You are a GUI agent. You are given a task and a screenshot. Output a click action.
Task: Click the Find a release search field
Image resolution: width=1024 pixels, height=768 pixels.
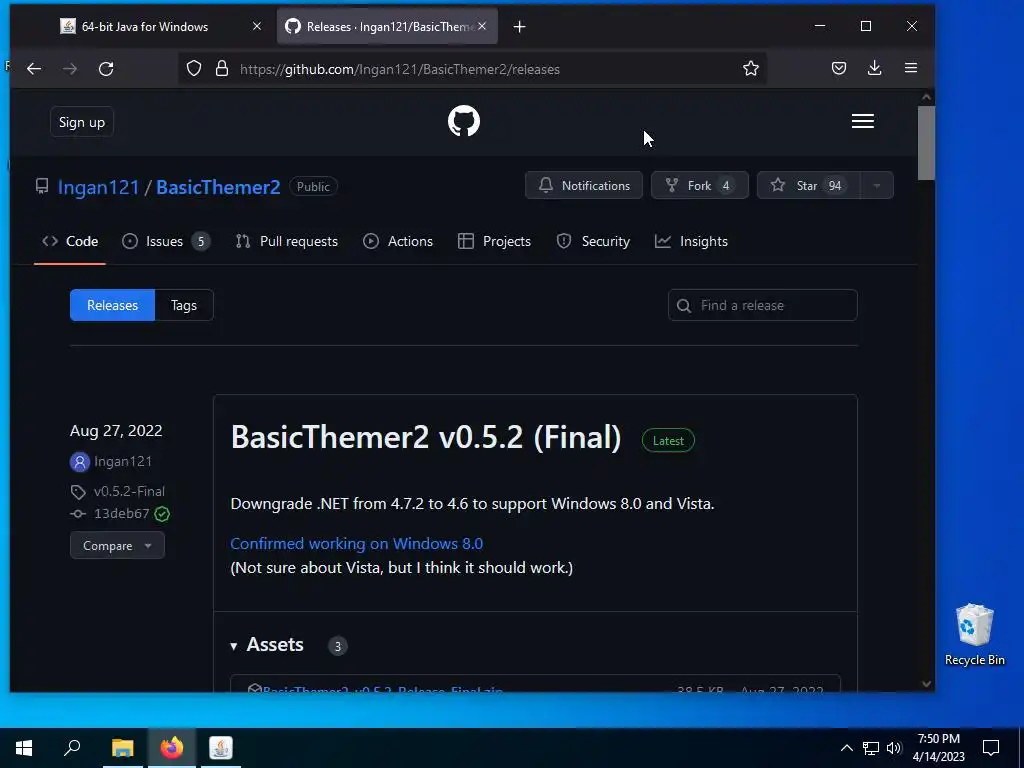tap(762, 305)
